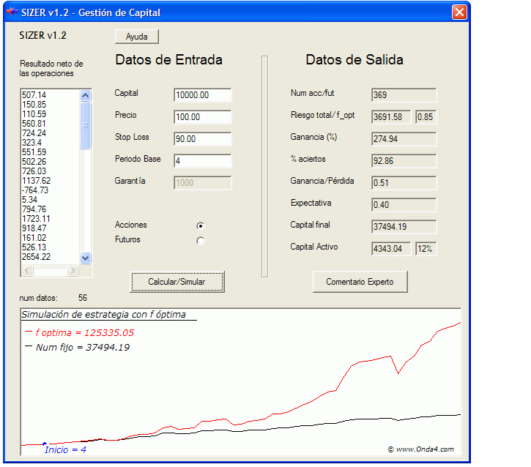Select list value 110.59
This screenshot has height=467, width=531.
click(x=34, y=114)
